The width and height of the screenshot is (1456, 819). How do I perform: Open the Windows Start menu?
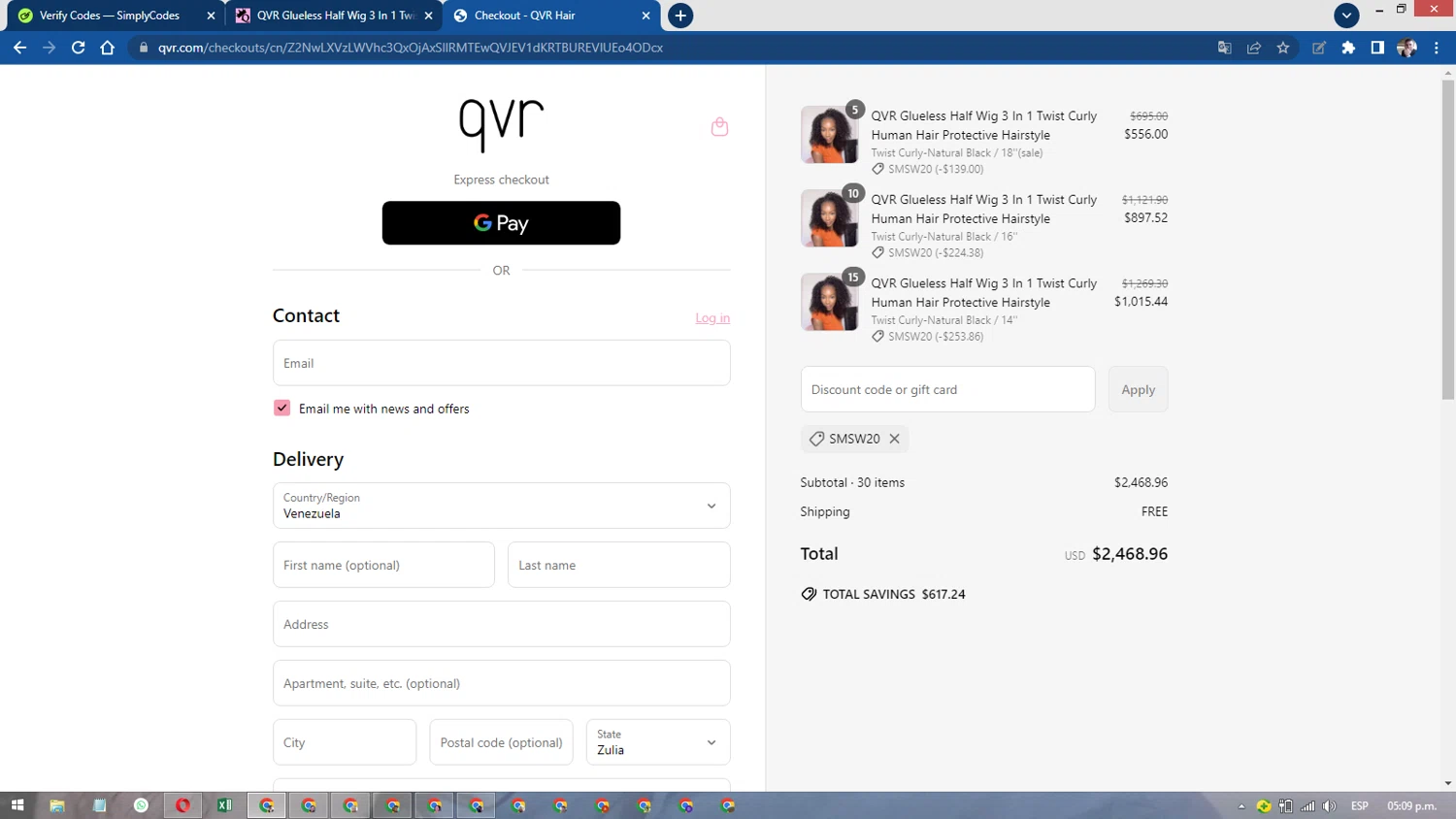(x=17, y=805)
